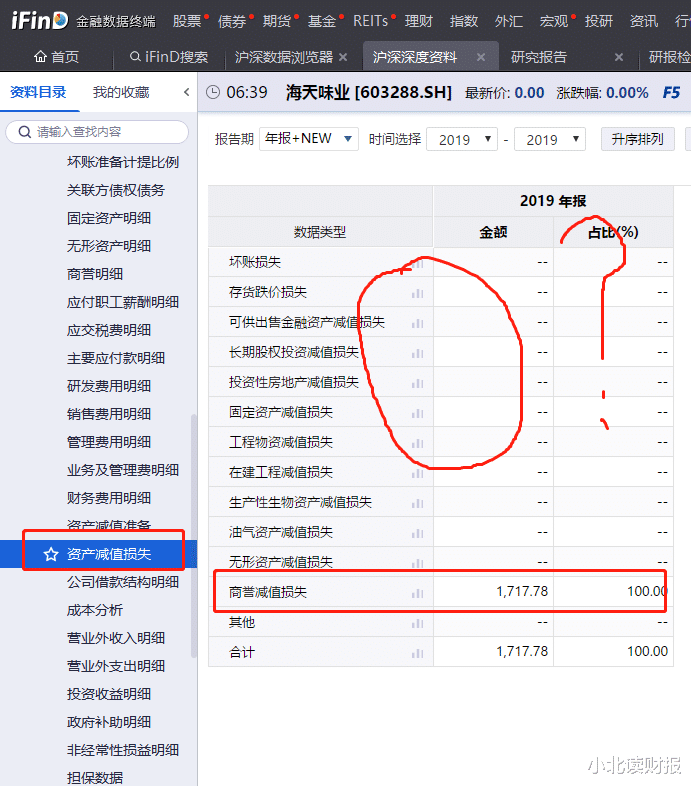Viewport: 691px width, 786px height.
Task: Click the star icon on 资产减值损失
Action: point(51,554)
